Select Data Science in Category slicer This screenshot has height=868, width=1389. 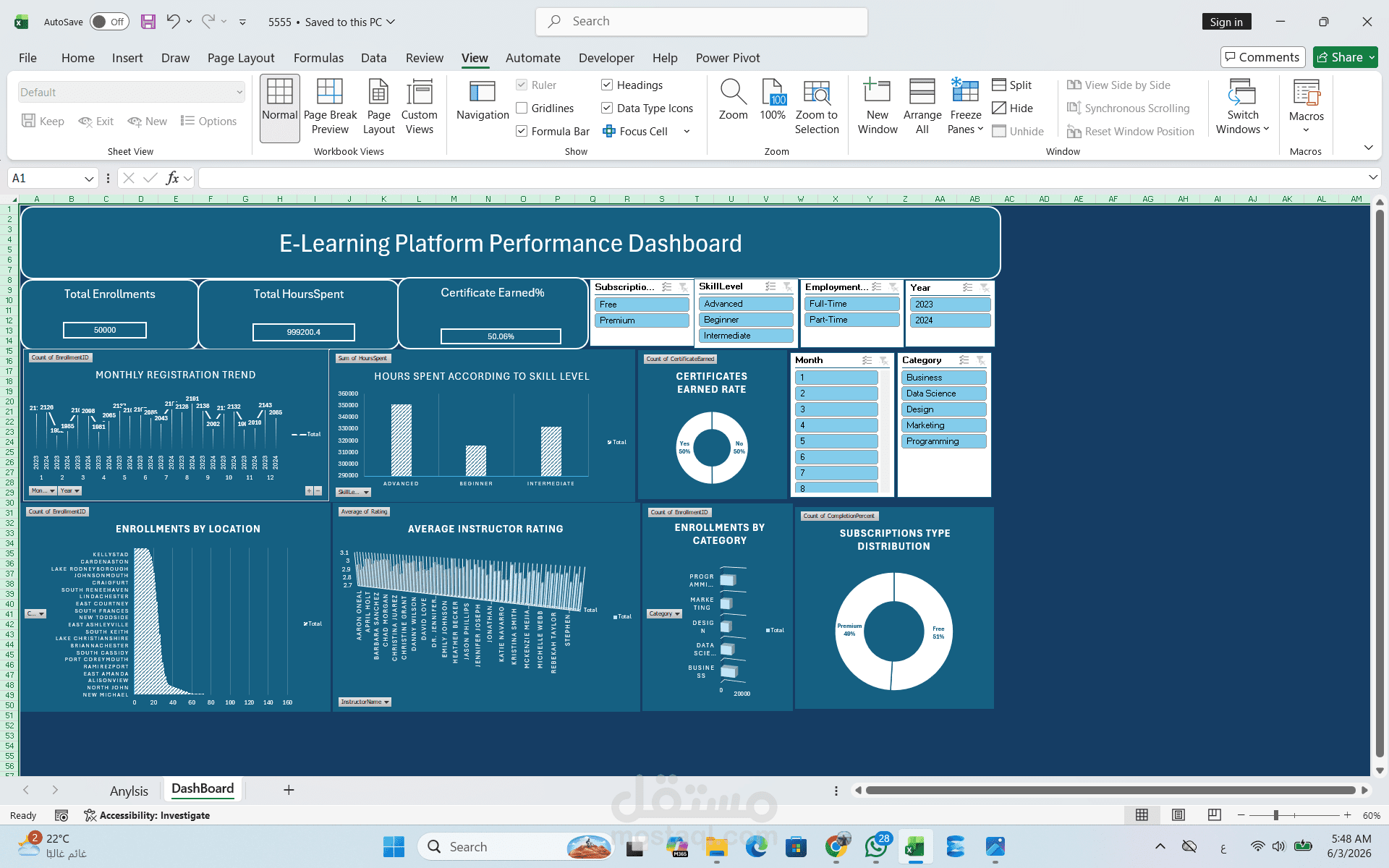[x=944, y=393]
